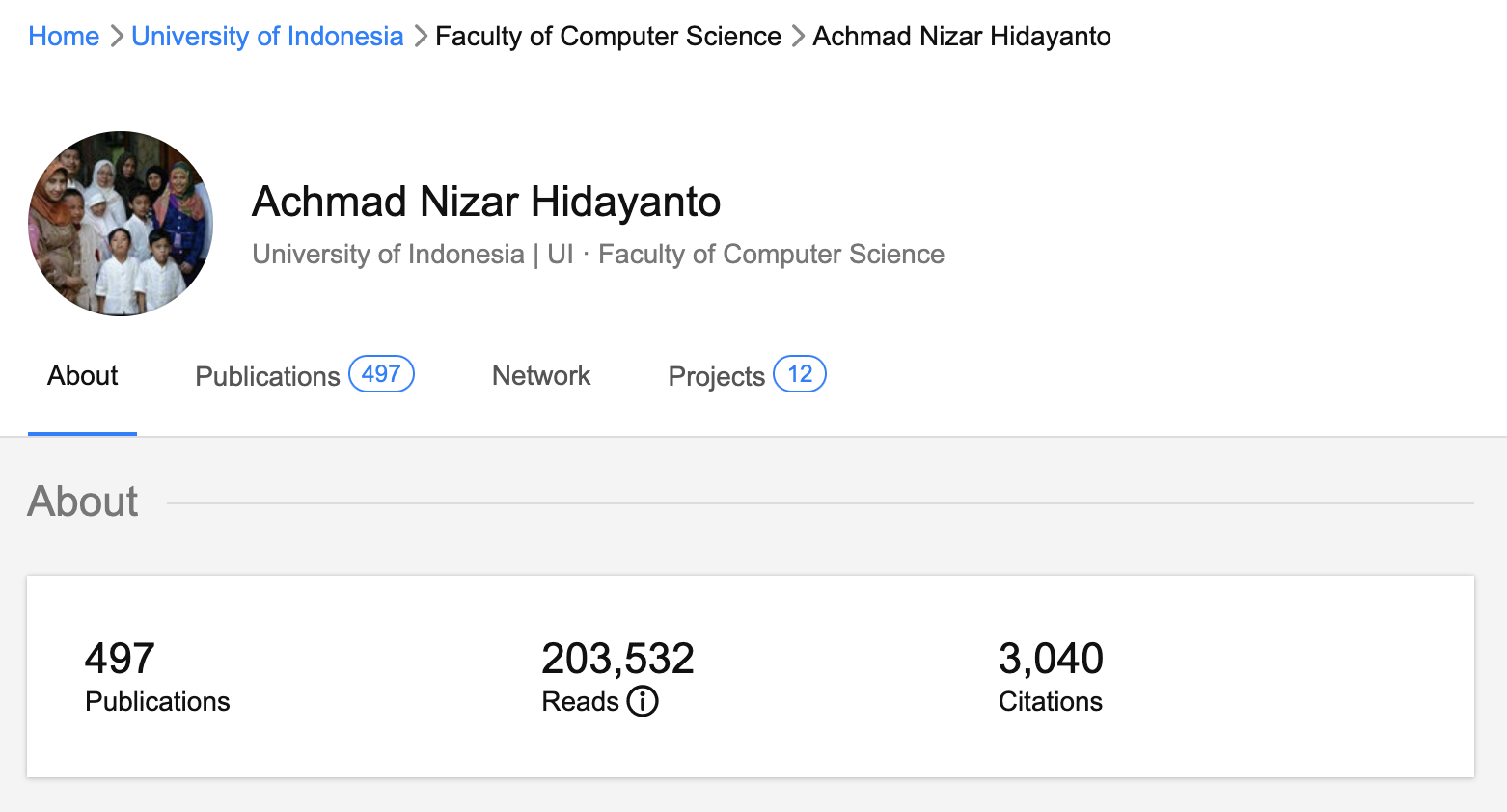Switch to the Projects tab
1507x812 pixels.
(x=716, y=376)
